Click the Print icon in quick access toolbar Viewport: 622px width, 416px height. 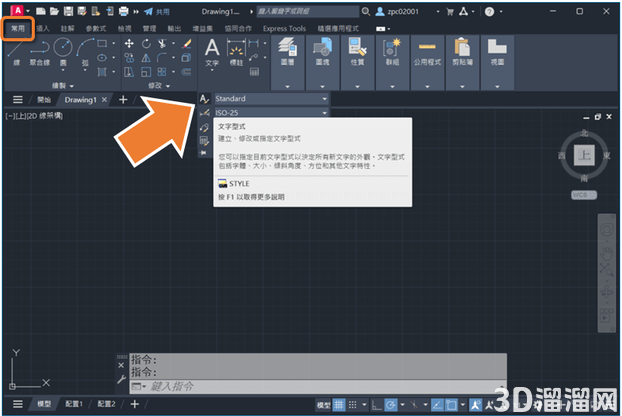click(x=123, y=11)
